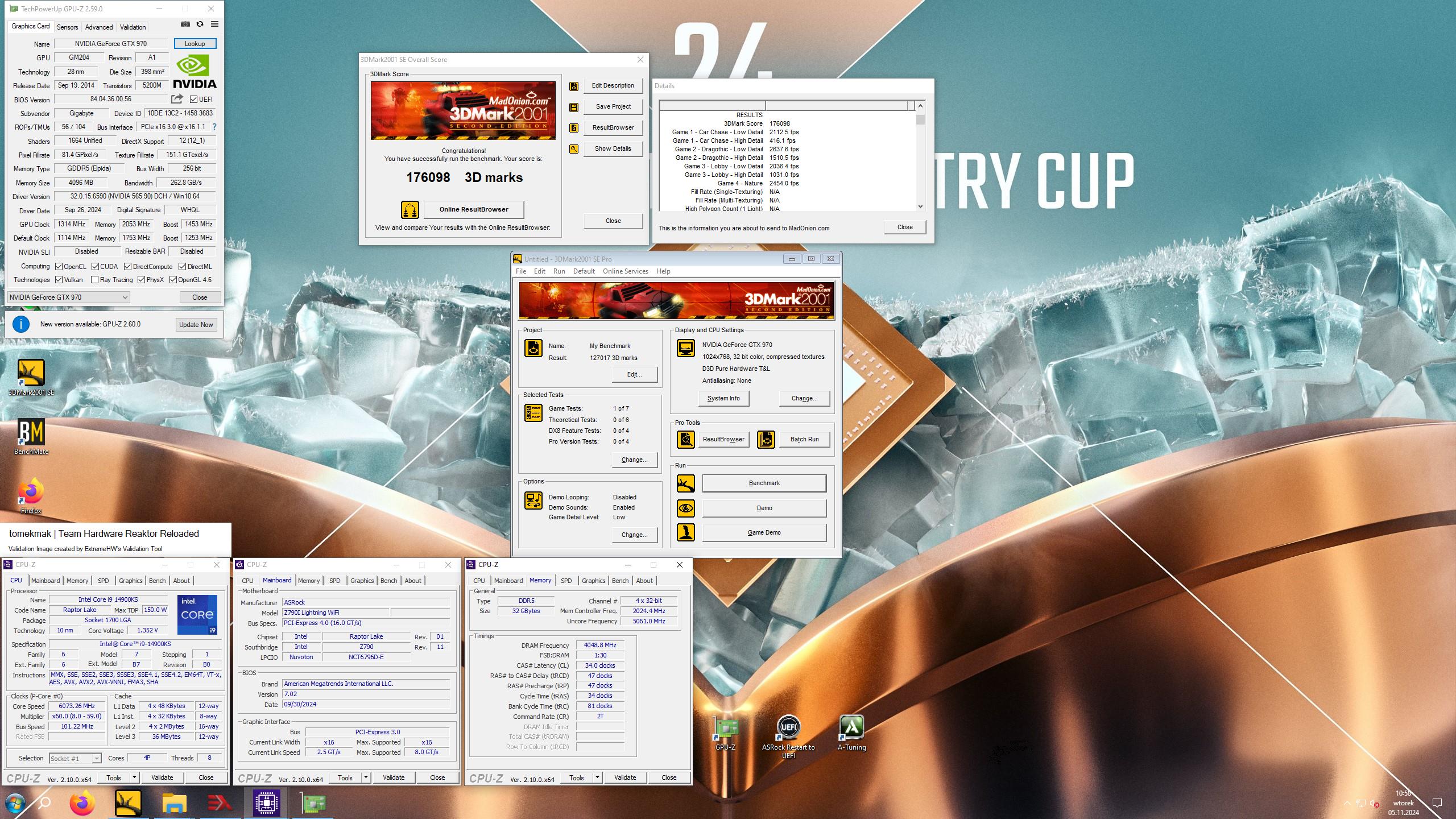This screenshot has height=819, width=1456.
Task: Open the Bench tab in CPU-Z Mainboard window
Action: [389, 581]
